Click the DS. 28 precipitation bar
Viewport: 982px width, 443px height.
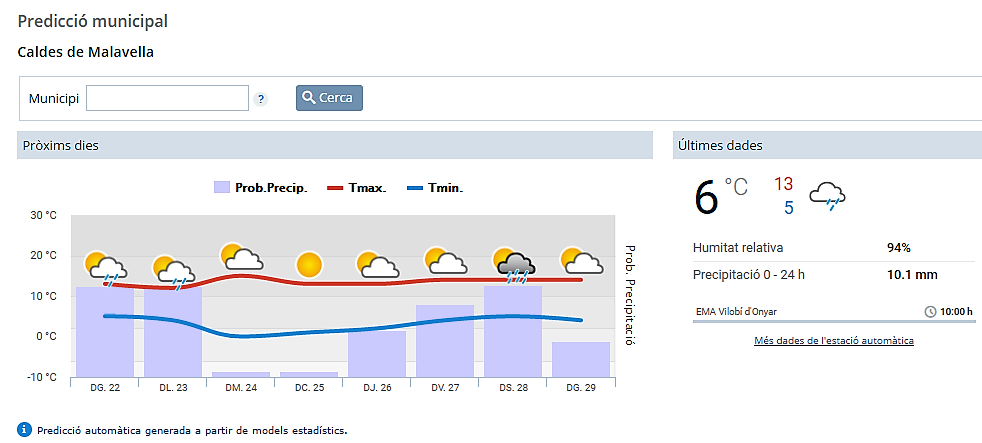513,331
